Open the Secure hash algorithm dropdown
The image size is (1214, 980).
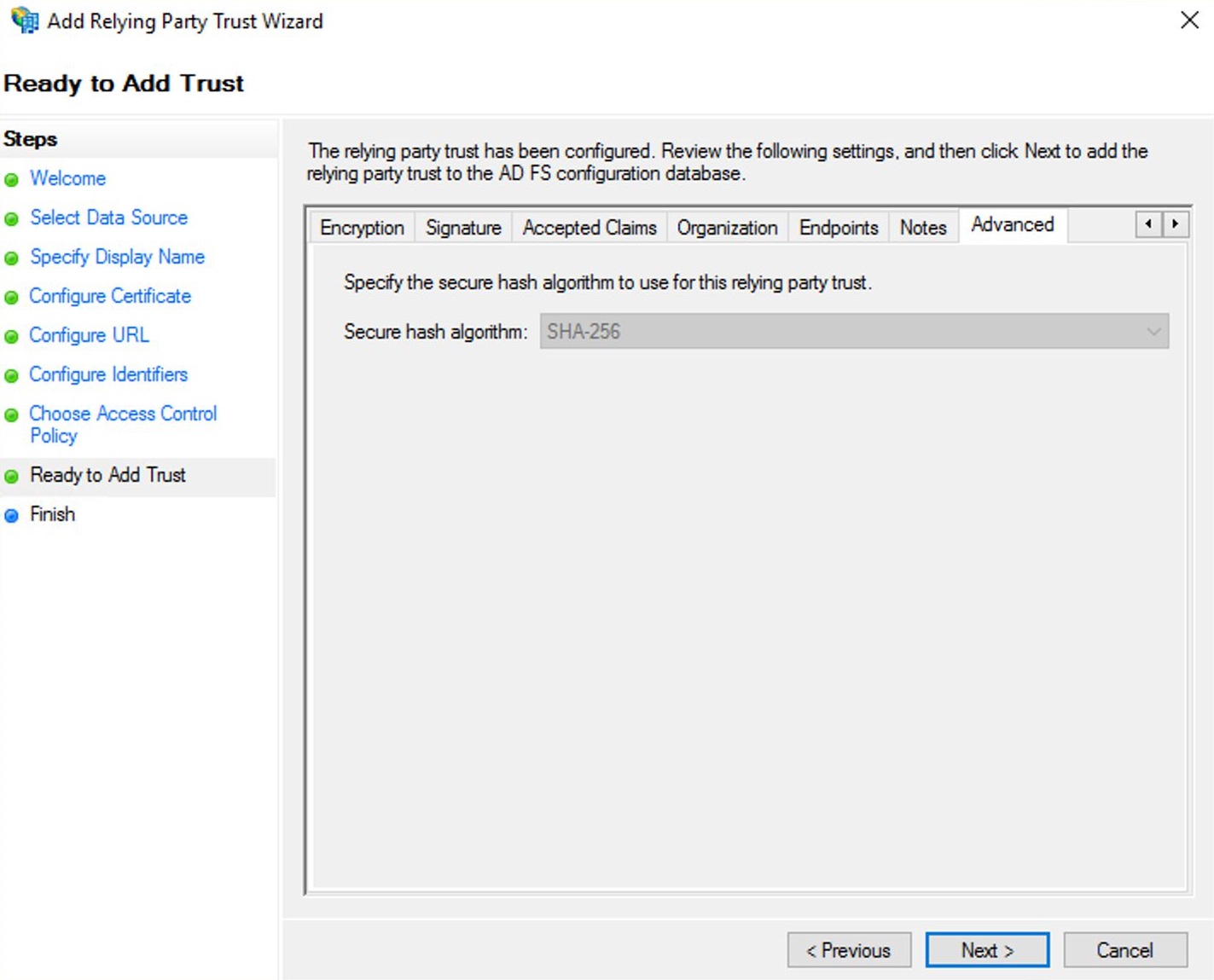click(854, 332)
